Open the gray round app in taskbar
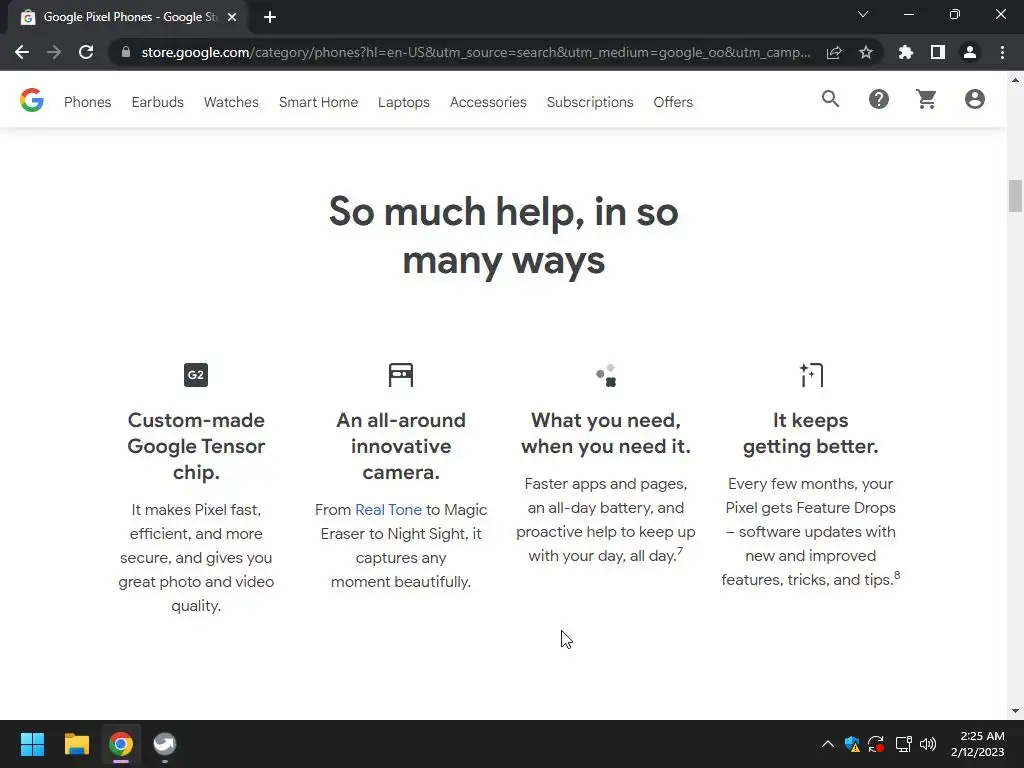This screenshot has height=768, width=1024. point(165,744)
